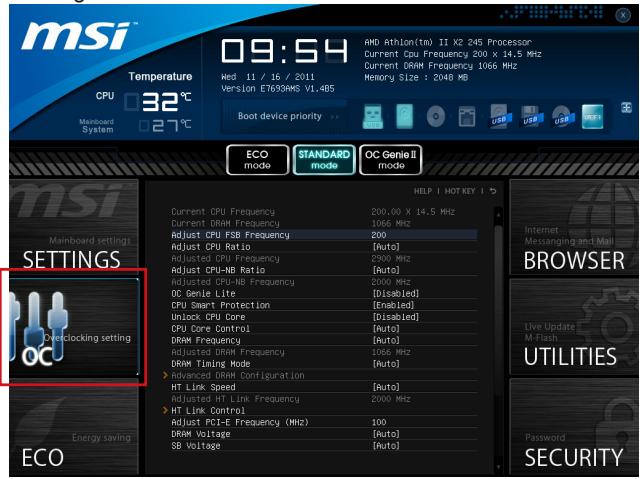Open the UTILITIES panel
The height and width of the screenshot is (479, 640).
[x=574, y=326]
